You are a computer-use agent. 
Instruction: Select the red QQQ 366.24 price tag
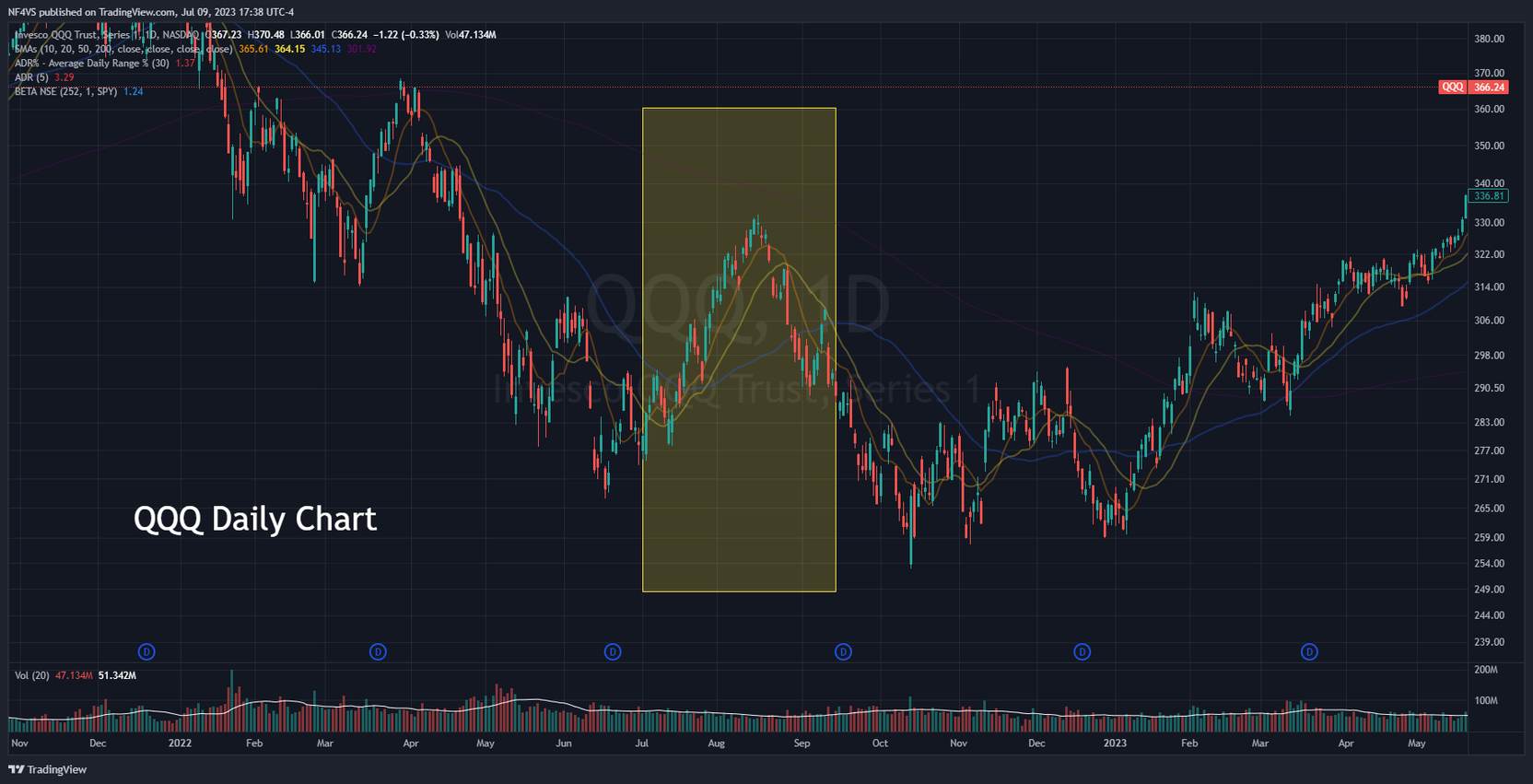point(1473,87)
